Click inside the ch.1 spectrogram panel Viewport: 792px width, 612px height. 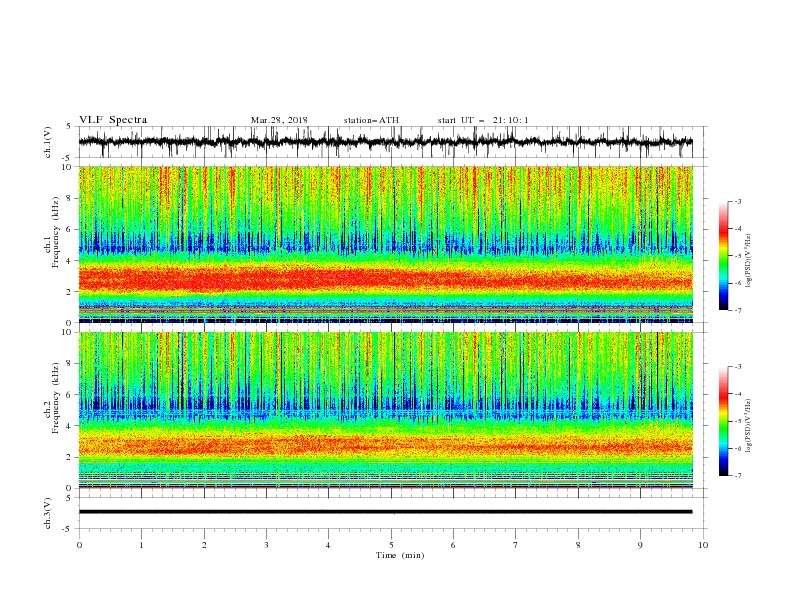click(x=385, y=244)
